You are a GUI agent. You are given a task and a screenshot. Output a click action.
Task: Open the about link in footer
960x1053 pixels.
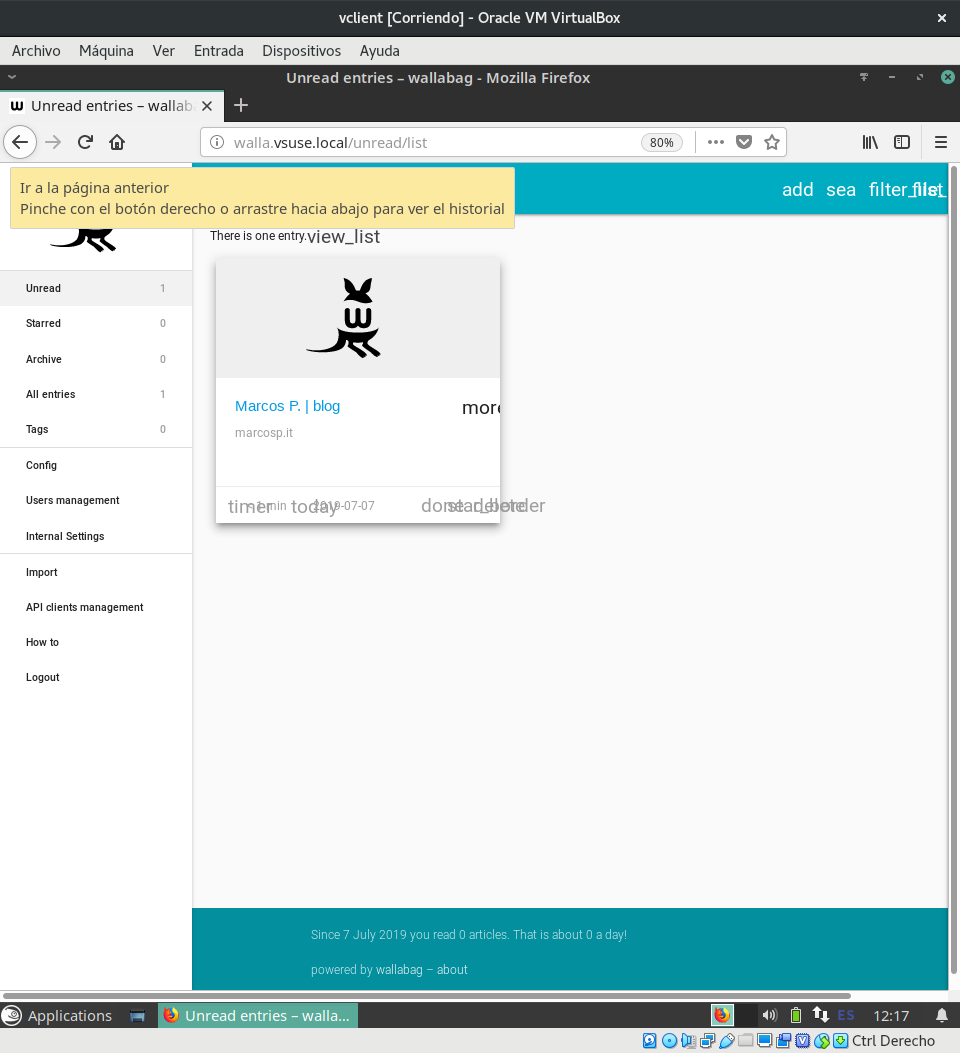point(452,970)
